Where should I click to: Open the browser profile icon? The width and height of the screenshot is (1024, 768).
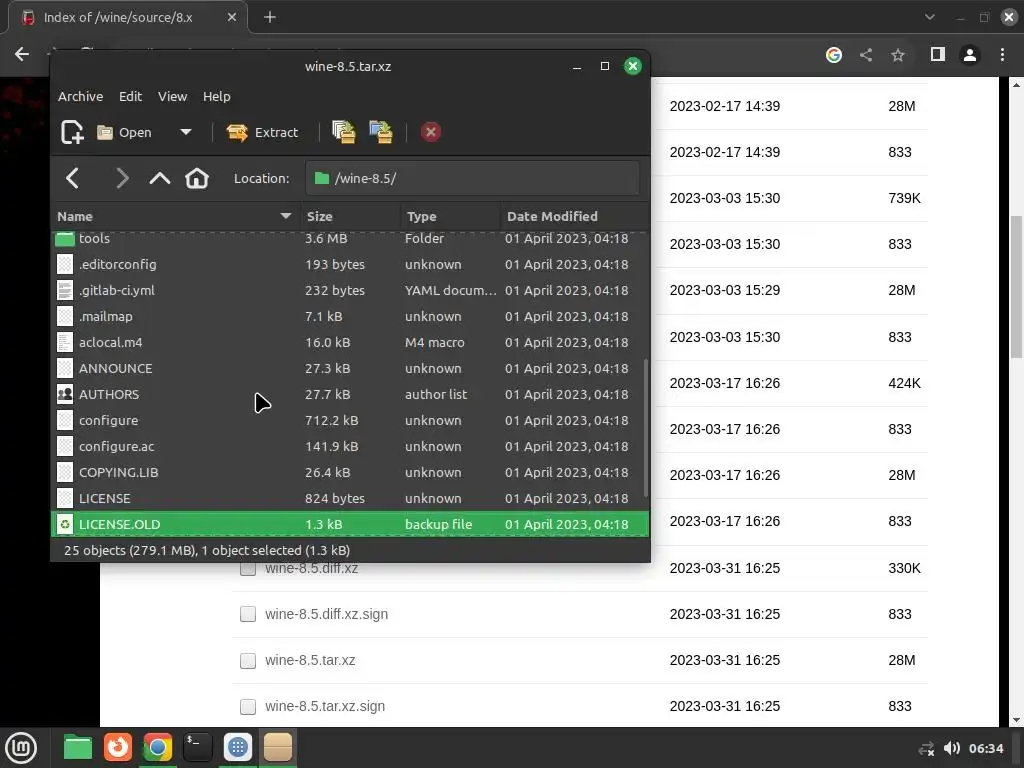(970, 55)
